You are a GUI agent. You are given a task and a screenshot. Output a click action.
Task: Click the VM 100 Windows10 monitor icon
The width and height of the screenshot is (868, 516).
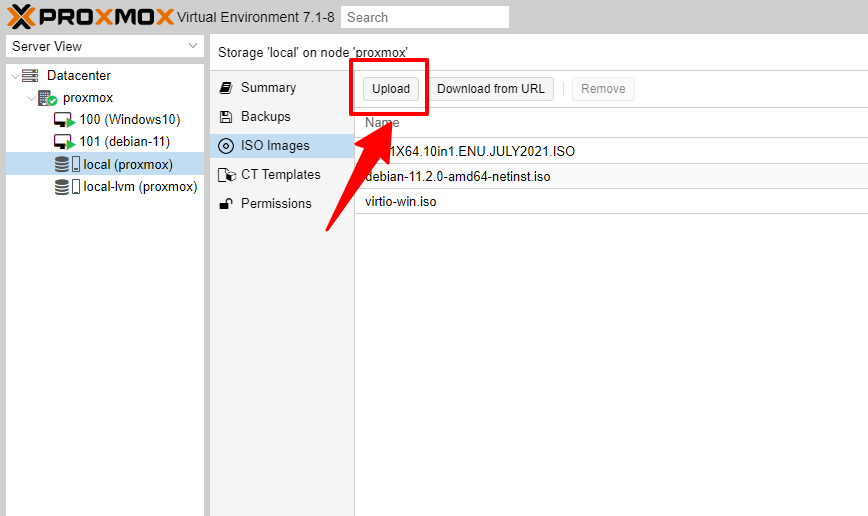(64, 120)
